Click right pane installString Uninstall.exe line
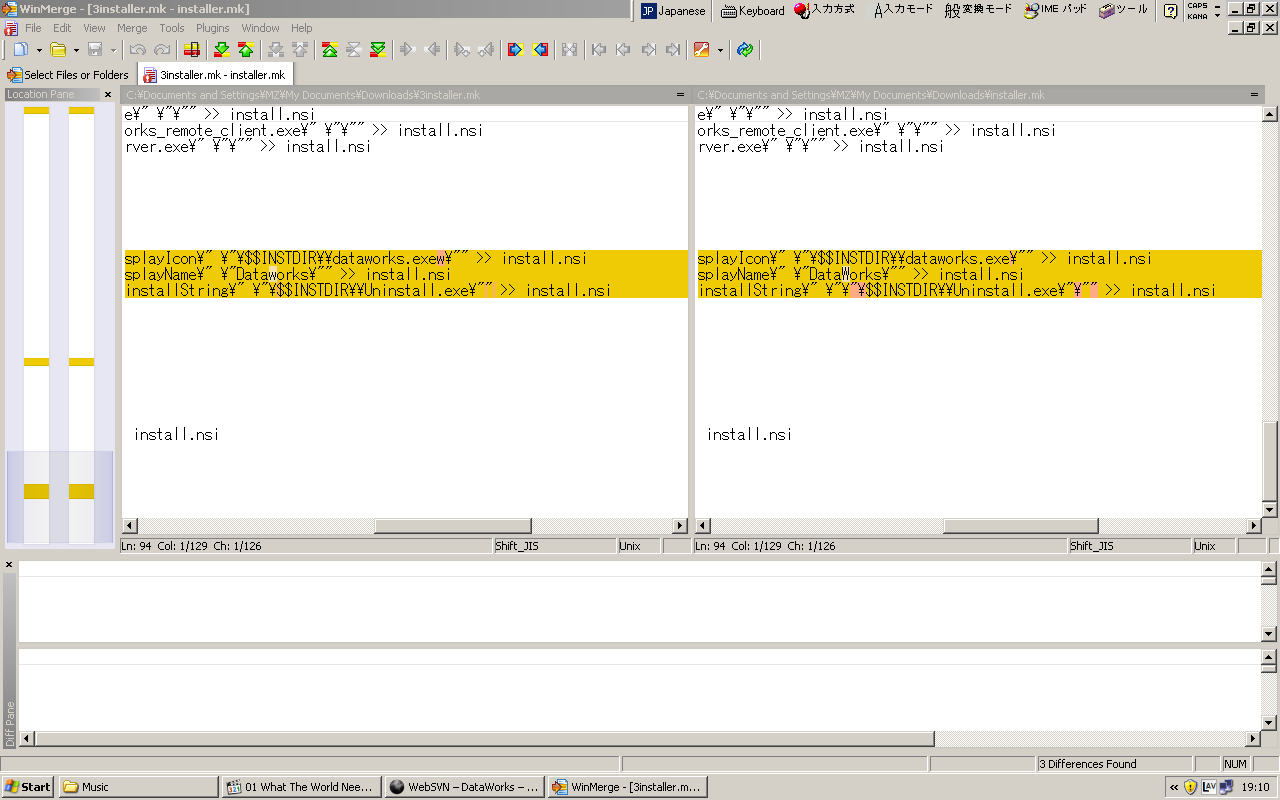This screenshot has width=1280, height=800. (x=978, y=290)
